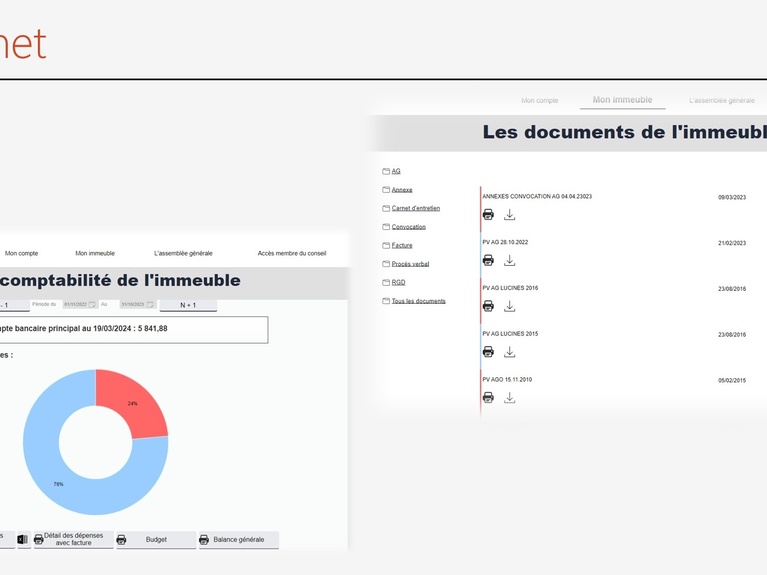
Task: Print the PV AG 28.10.2022 document
Action: point(488,260)
